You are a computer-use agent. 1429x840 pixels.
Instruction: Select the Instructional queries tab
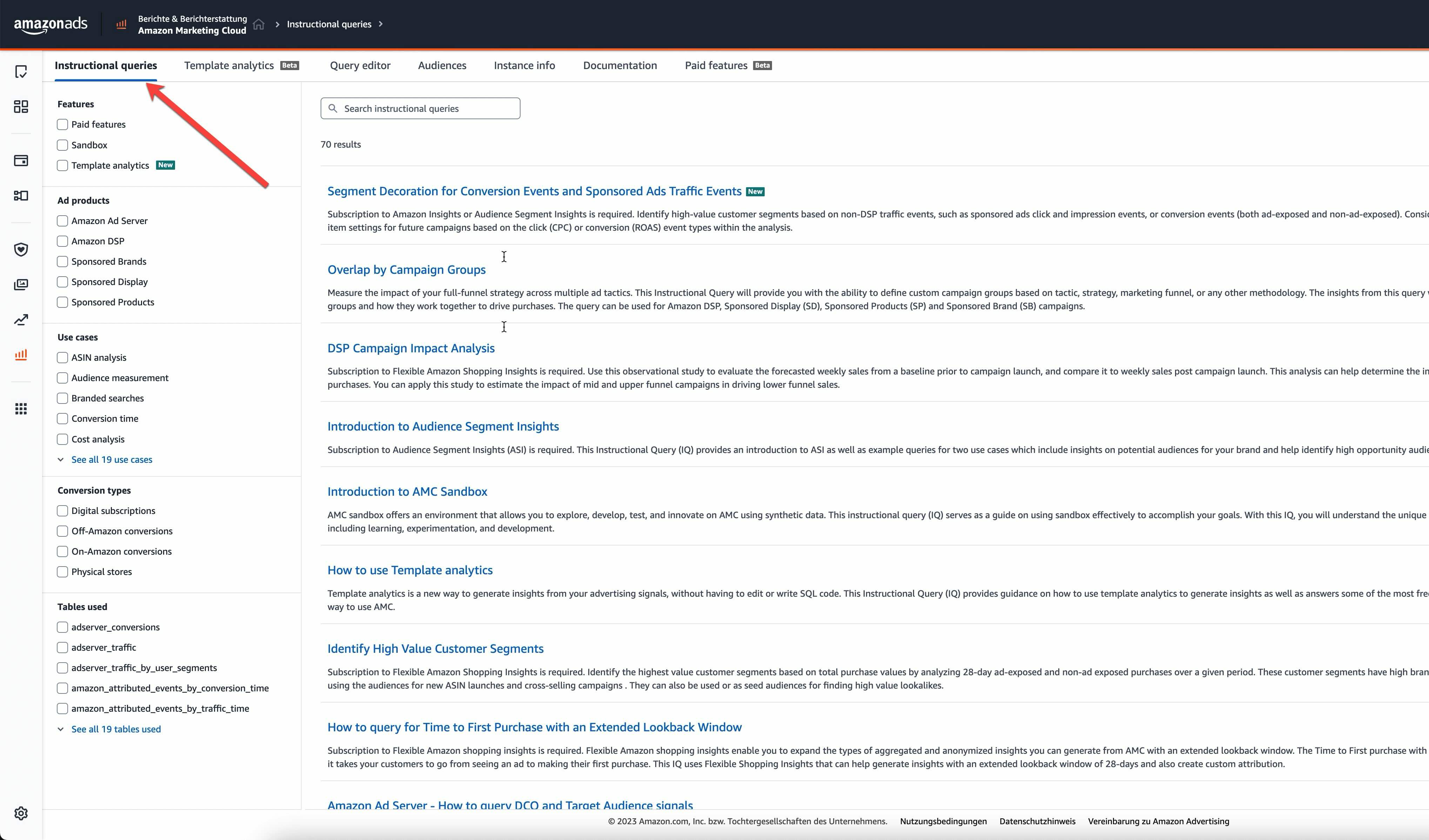tap(106, 66)
